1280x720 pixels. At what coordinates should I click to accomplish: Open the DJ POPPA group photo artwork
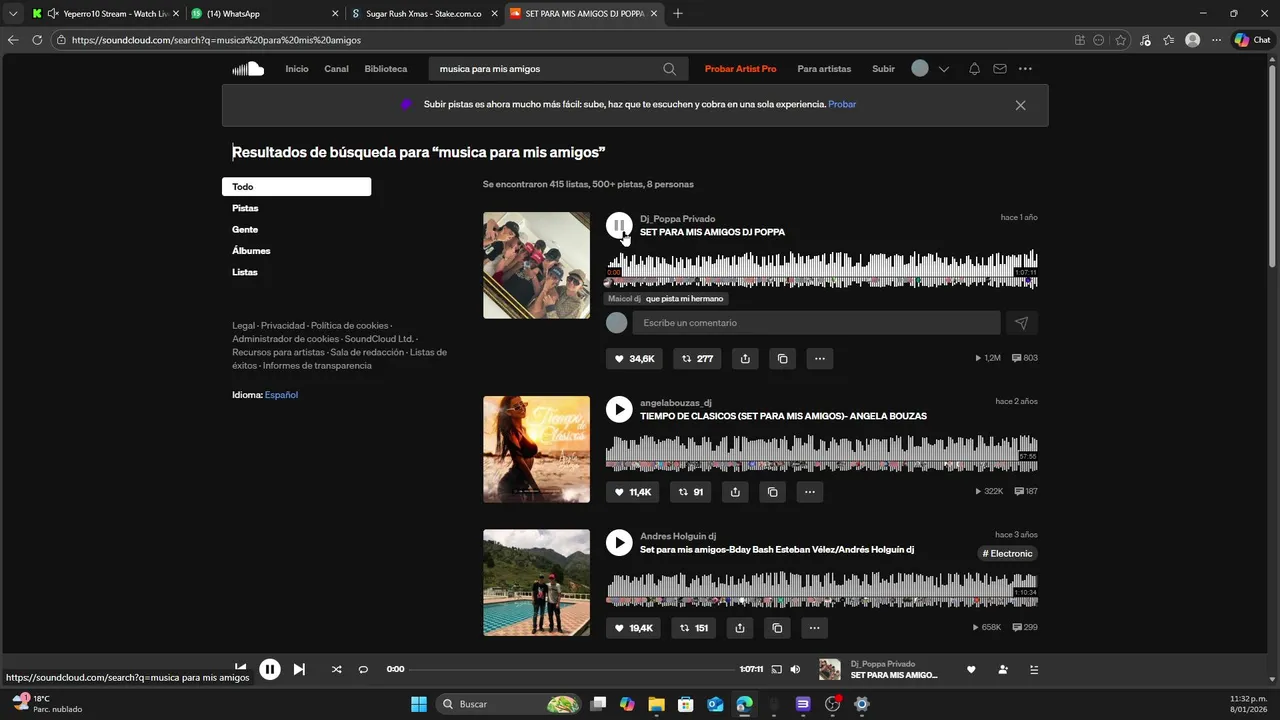[x=536, y=265]
